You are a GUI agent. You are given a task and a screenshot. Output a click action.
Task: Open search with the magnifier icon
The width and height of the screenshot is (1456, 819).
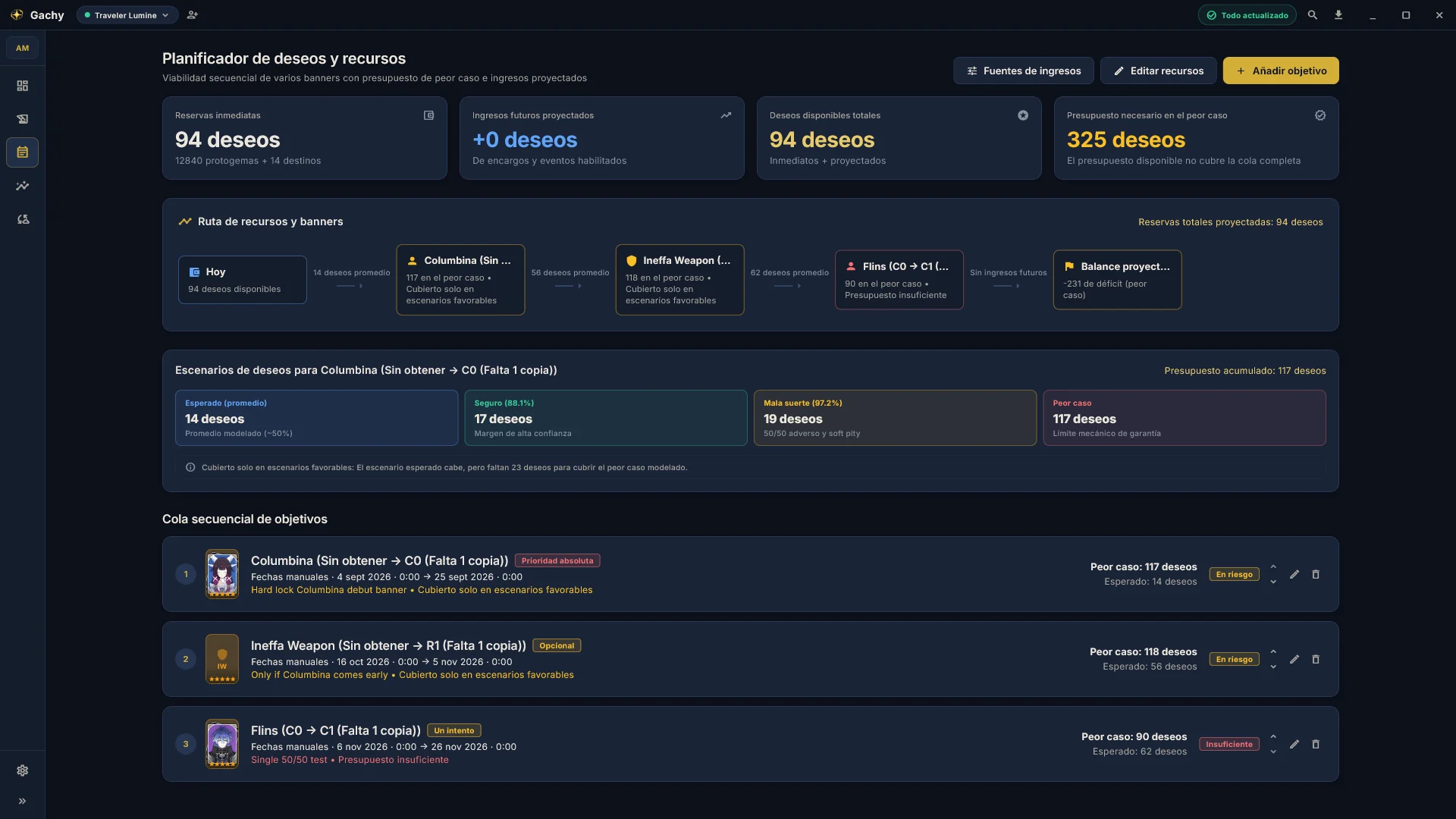(x=1313, y=15)
